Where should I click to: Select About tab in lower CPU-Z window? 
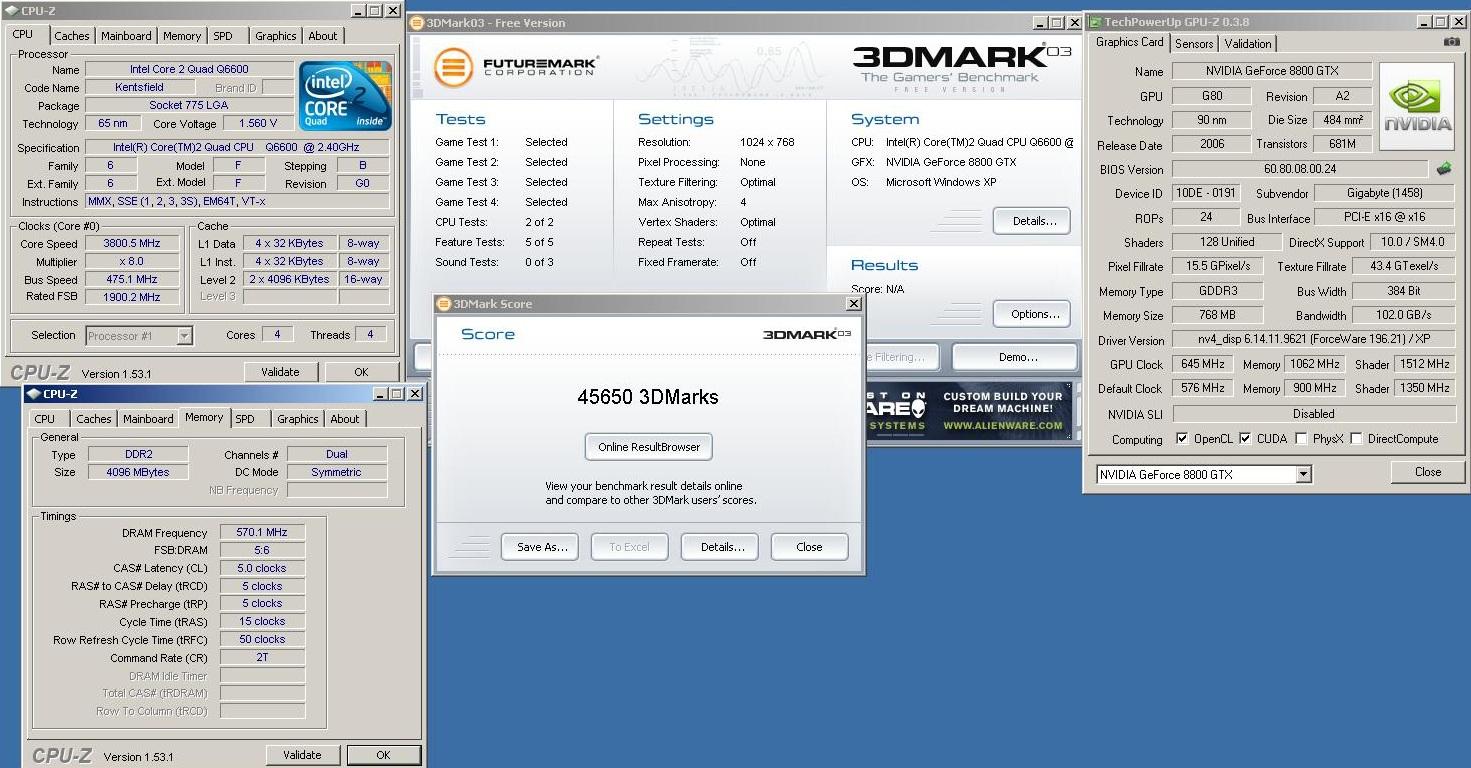pyautogui.click(x=345, y=419)
